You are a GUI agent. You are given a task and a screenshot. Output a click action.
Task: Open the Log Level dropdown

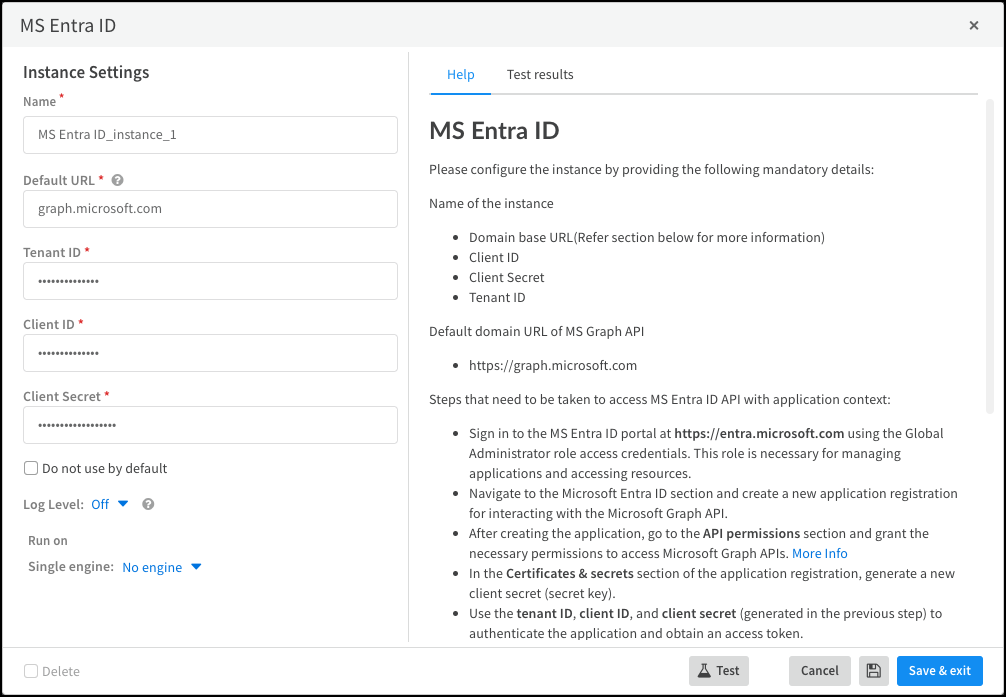110,504
